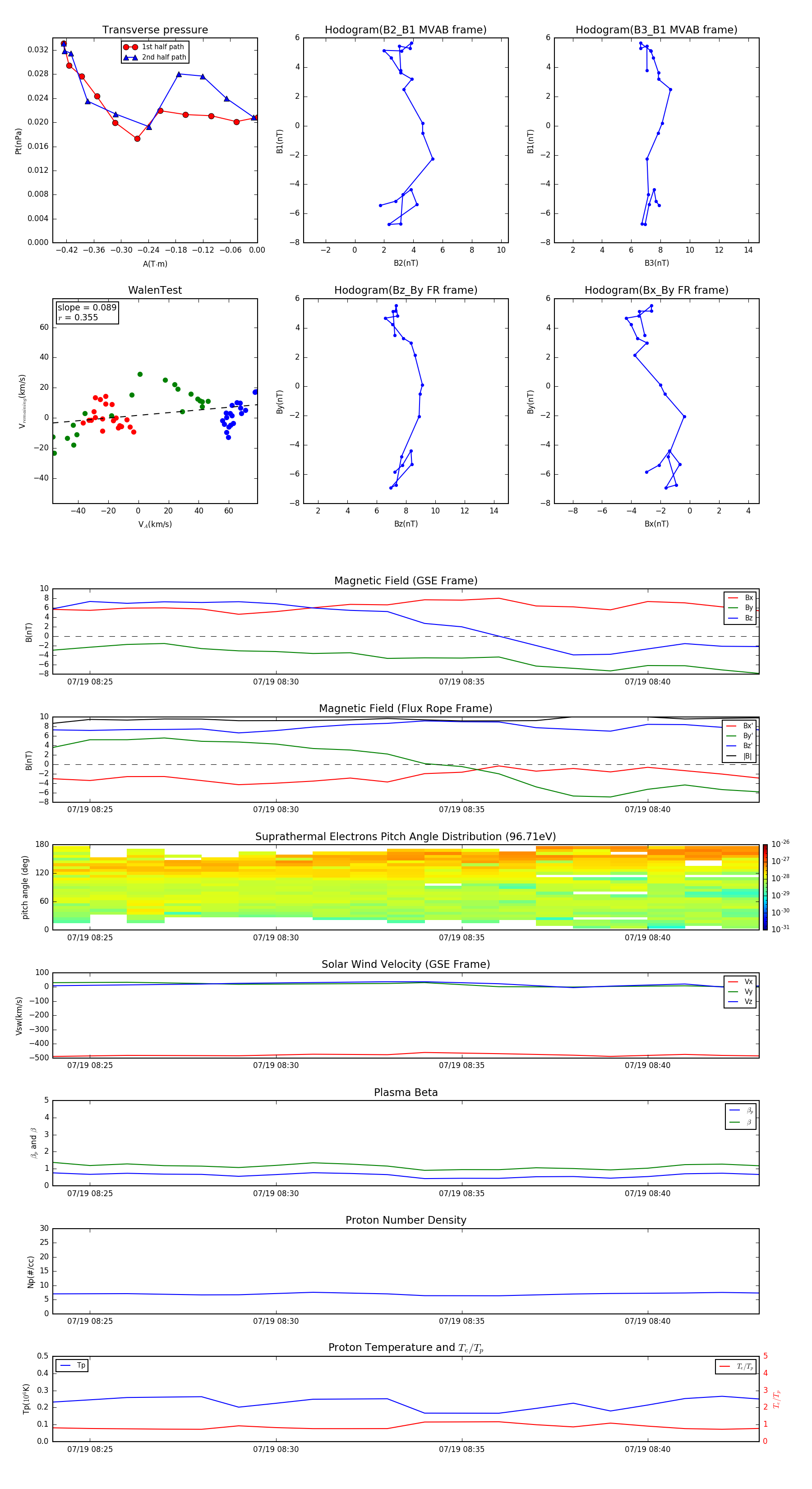
Task: Click the 'Vx' velocity legend entry
Action: click(740, 981)
